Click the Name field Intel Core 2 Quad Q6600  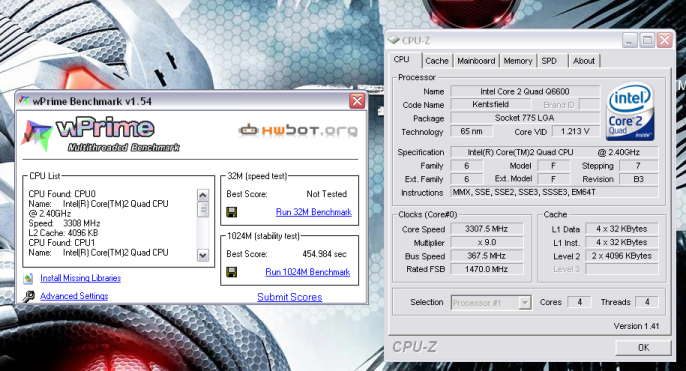[525, 91]
